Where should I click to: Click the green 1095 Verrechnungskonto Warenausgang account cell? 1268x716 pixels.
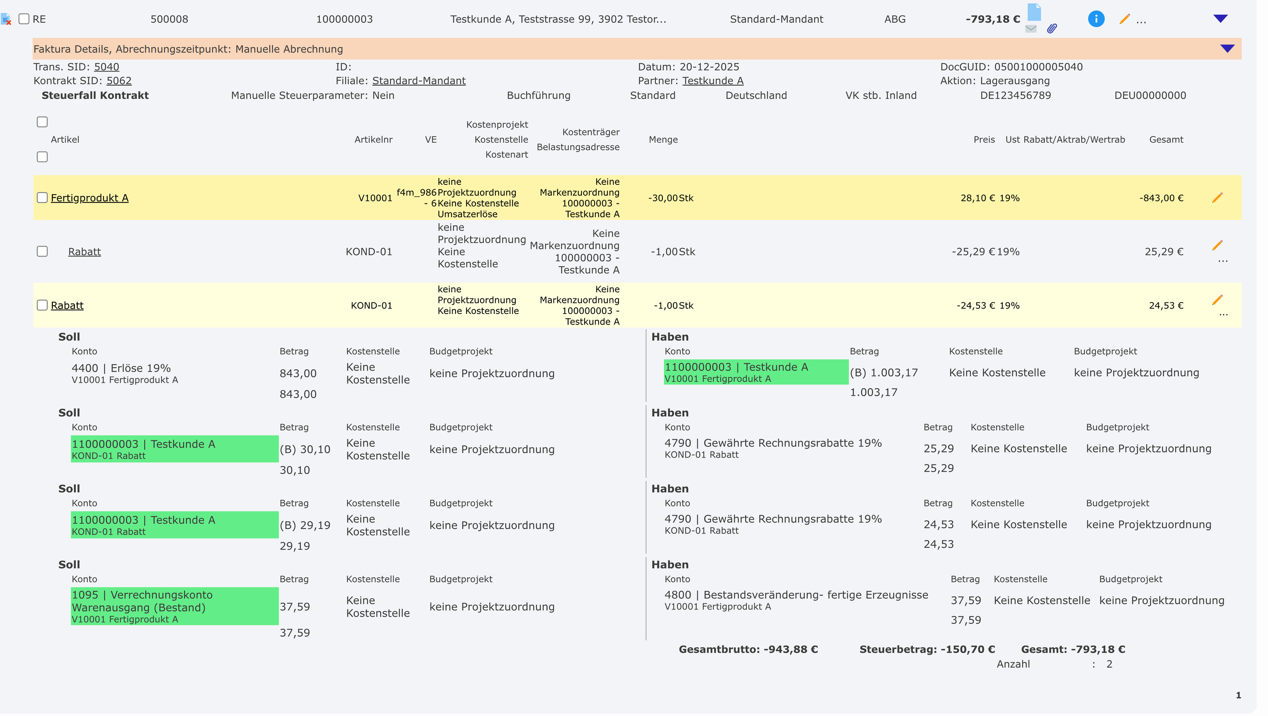tap(174, 606)
